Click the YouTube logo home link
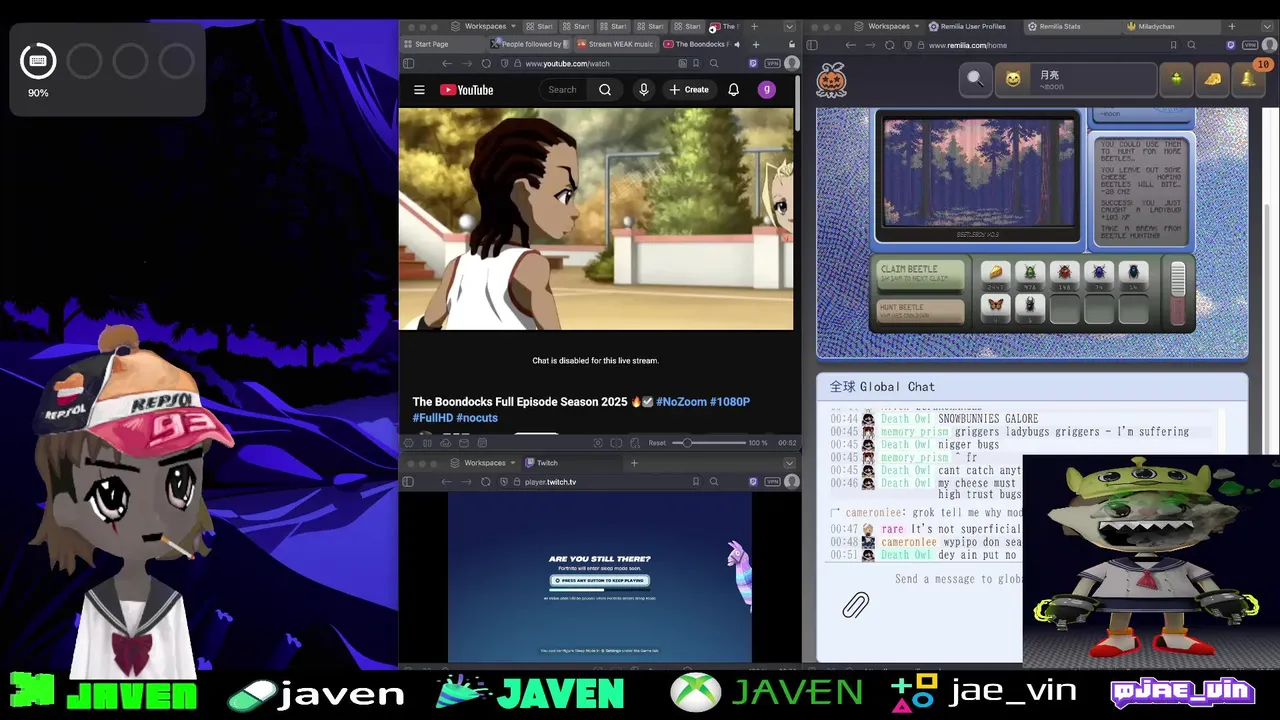Screen dimensions: 1280x720 (x=466, y=90)
